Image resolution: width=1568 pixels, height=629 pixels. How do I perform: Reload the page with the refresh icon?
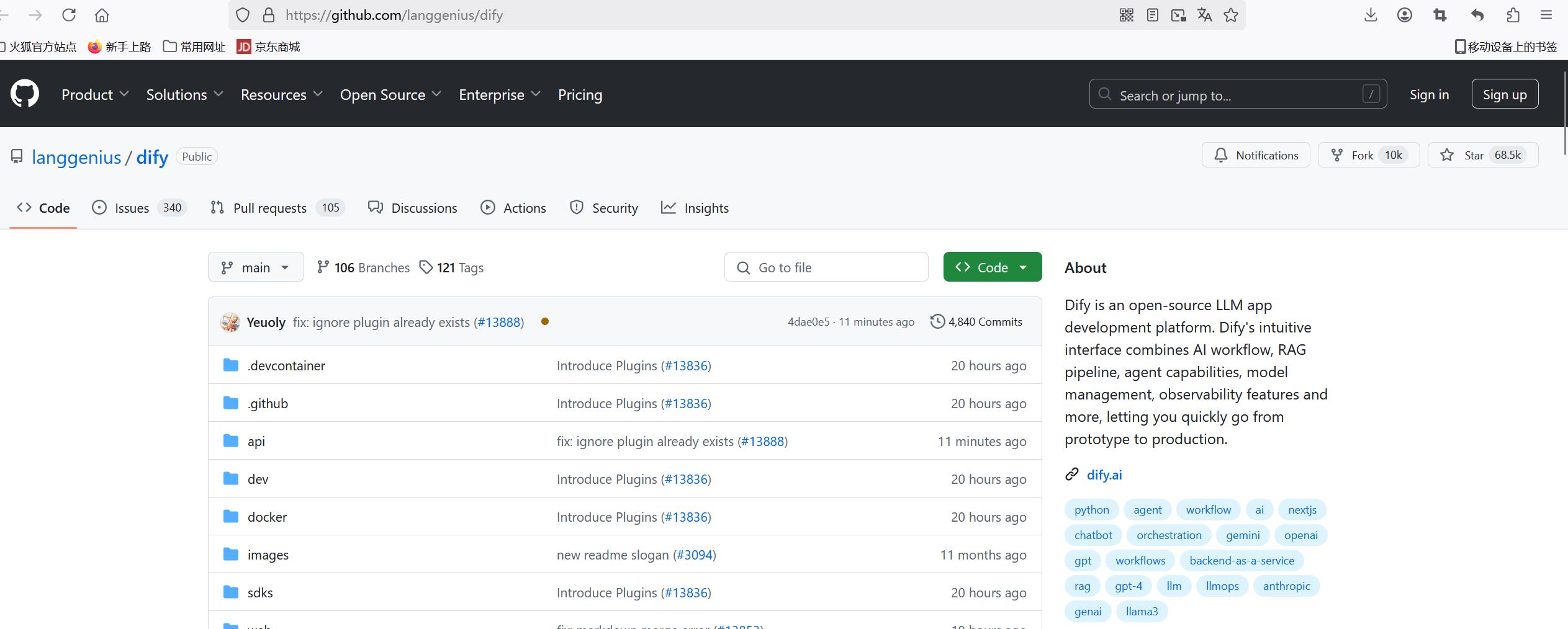(x=69, y=15)
